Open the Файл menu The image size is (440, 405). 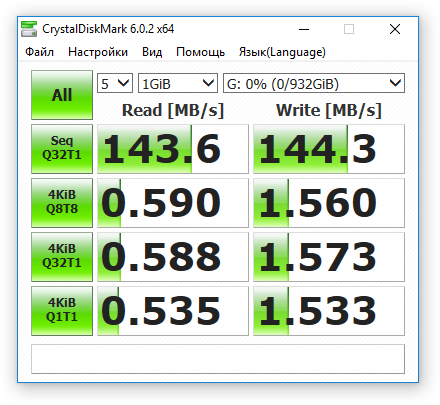coord(39,52)
